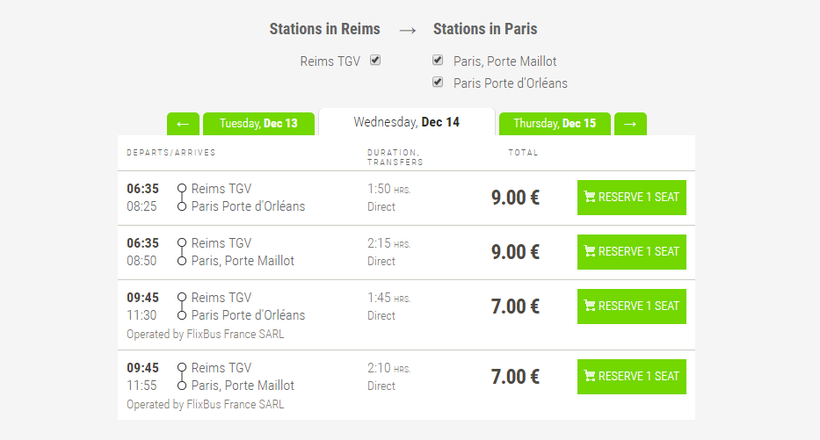Switch to the Tuesday, Dec 13 tab
This screenshot has width=820, height=440.
(258, 124)
